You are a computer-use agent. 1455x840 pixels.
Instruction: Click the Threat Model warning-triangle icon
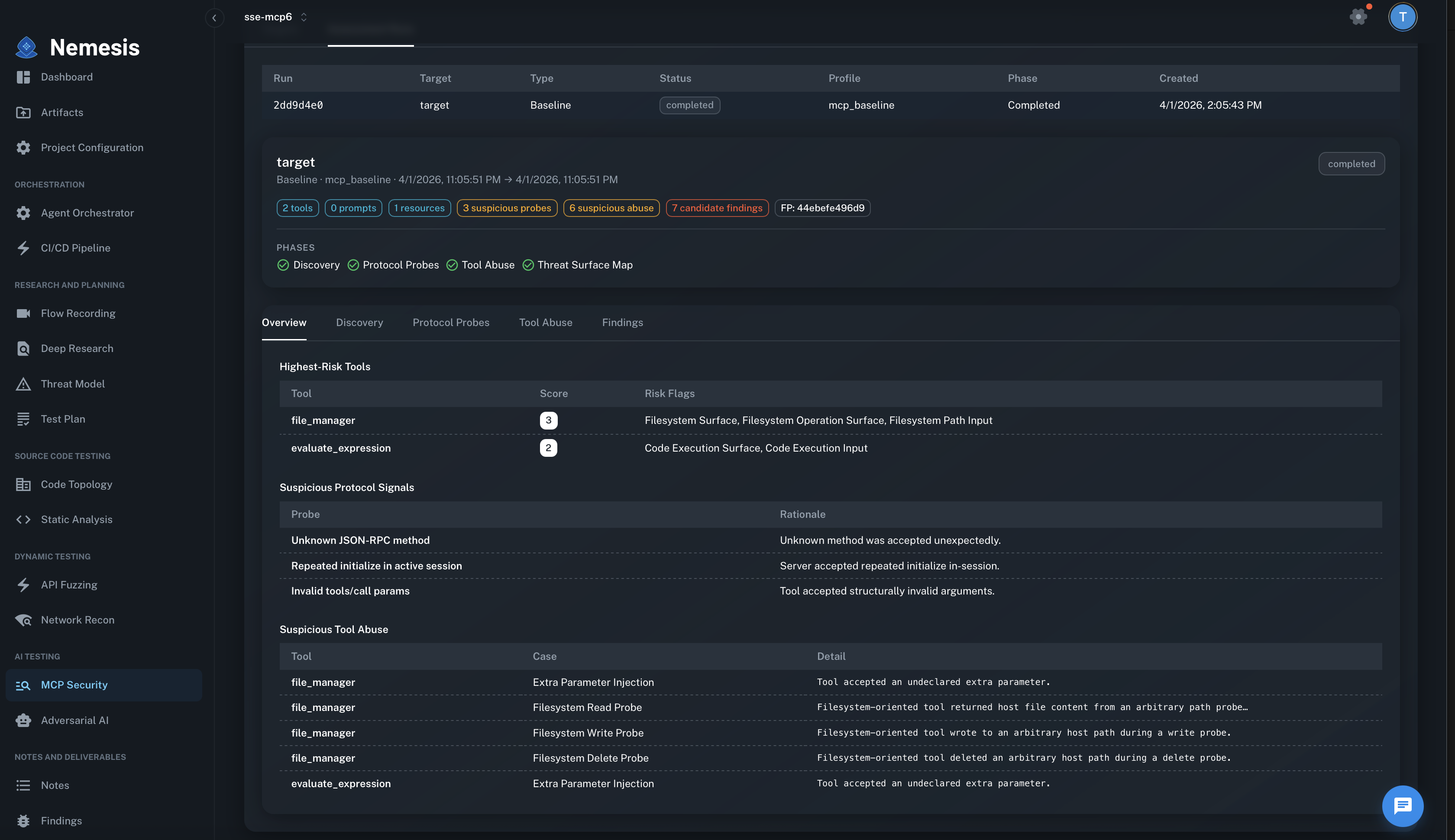coord(23,384)
